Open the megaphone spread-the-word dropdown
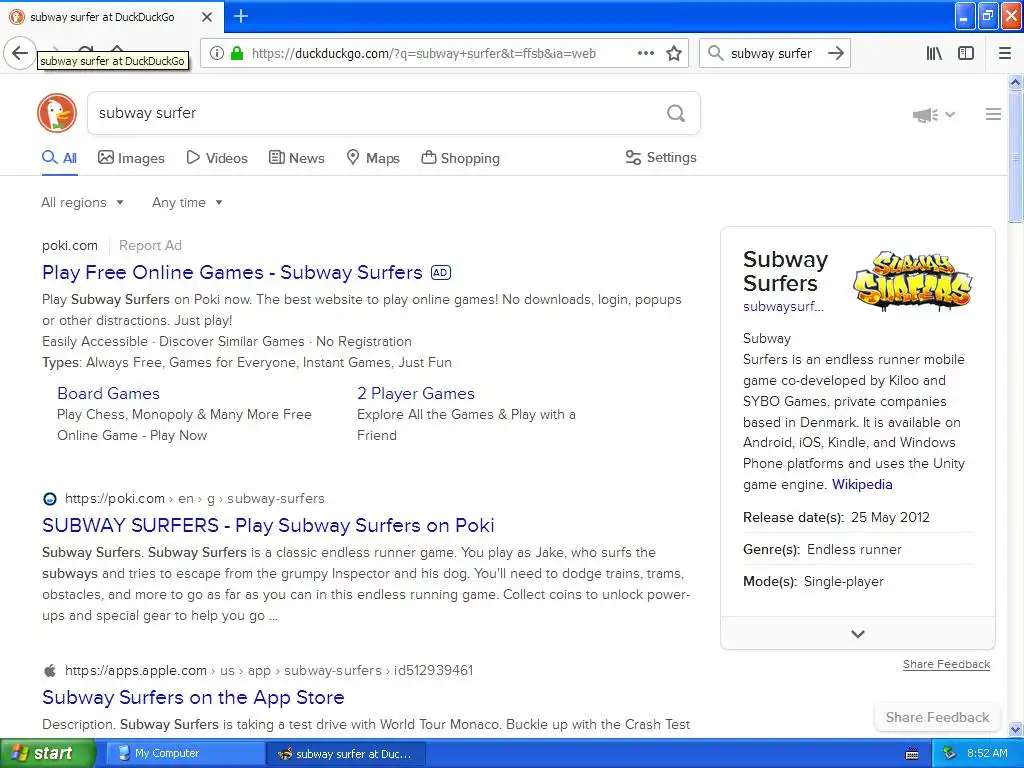Screen dimensions: 1024x768 tap(934, 115)
